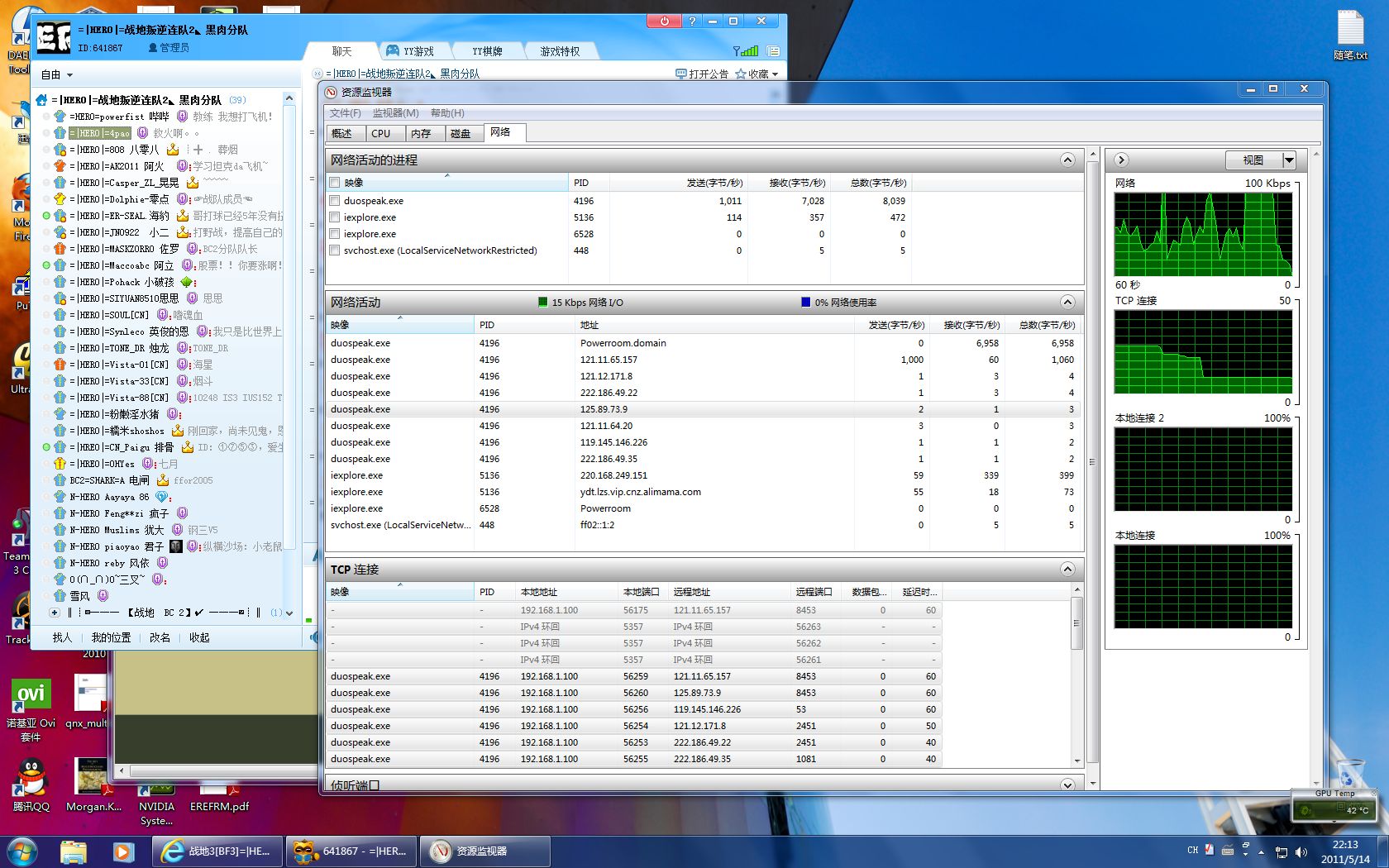Click 找人 in the YY bottom bar
This screenshot has width=1389, height=868.
point(62,637)
